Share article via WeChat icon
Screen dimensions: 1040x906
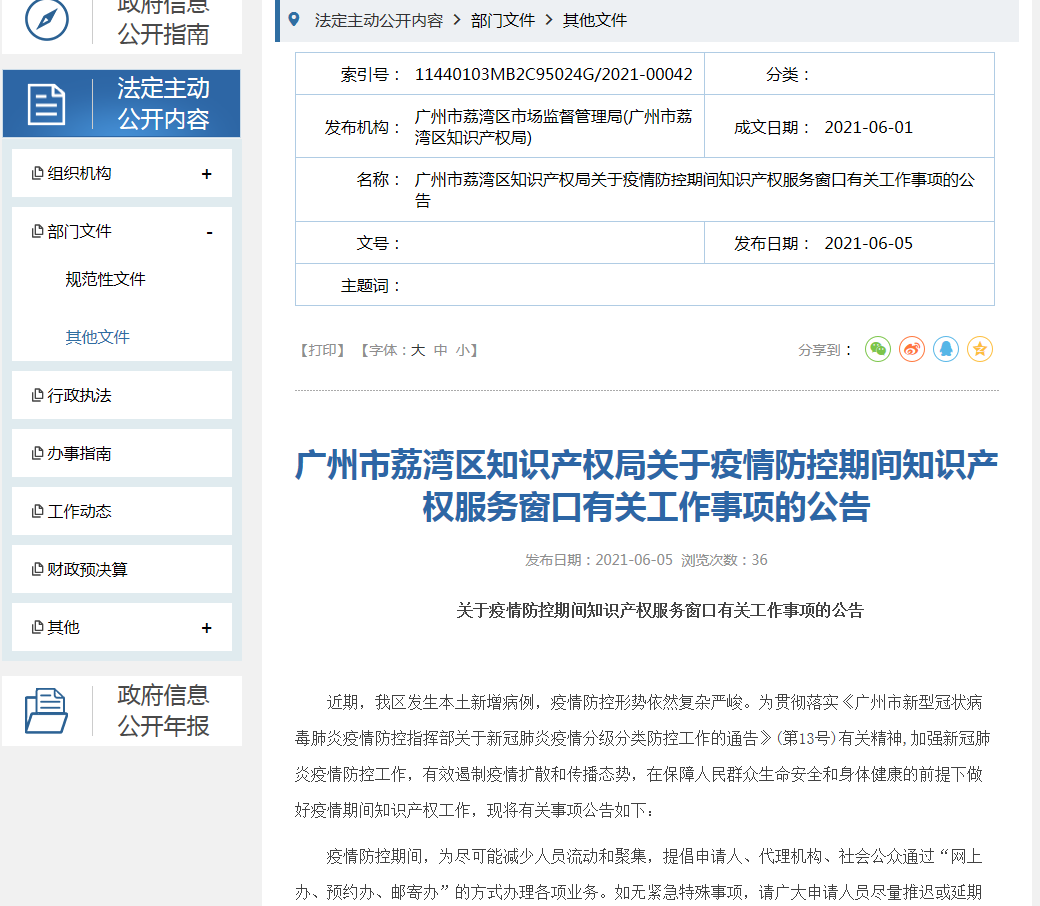pos(878,349)
